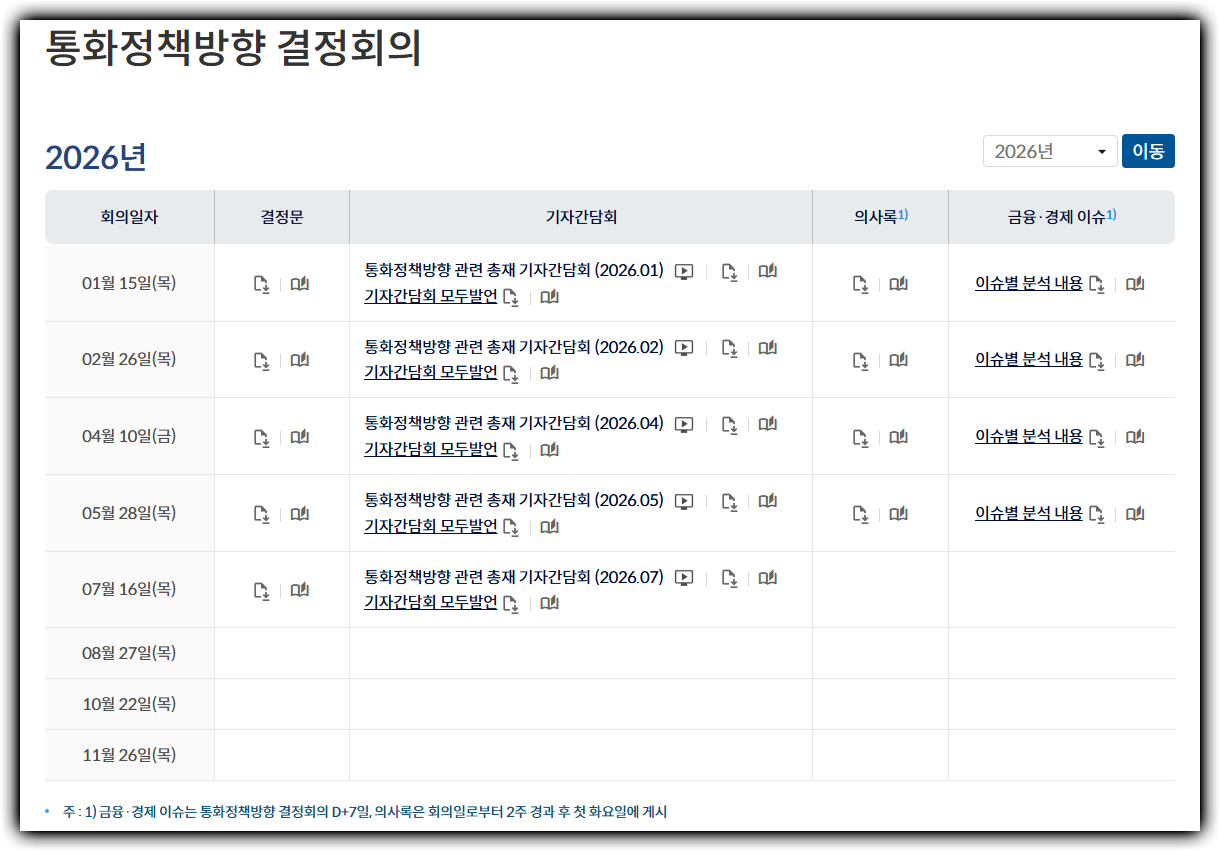The image size is (1220, 851).
Task: Open 07월 16일 기자간담회 모두발언 link
Action: coord(431,602)
